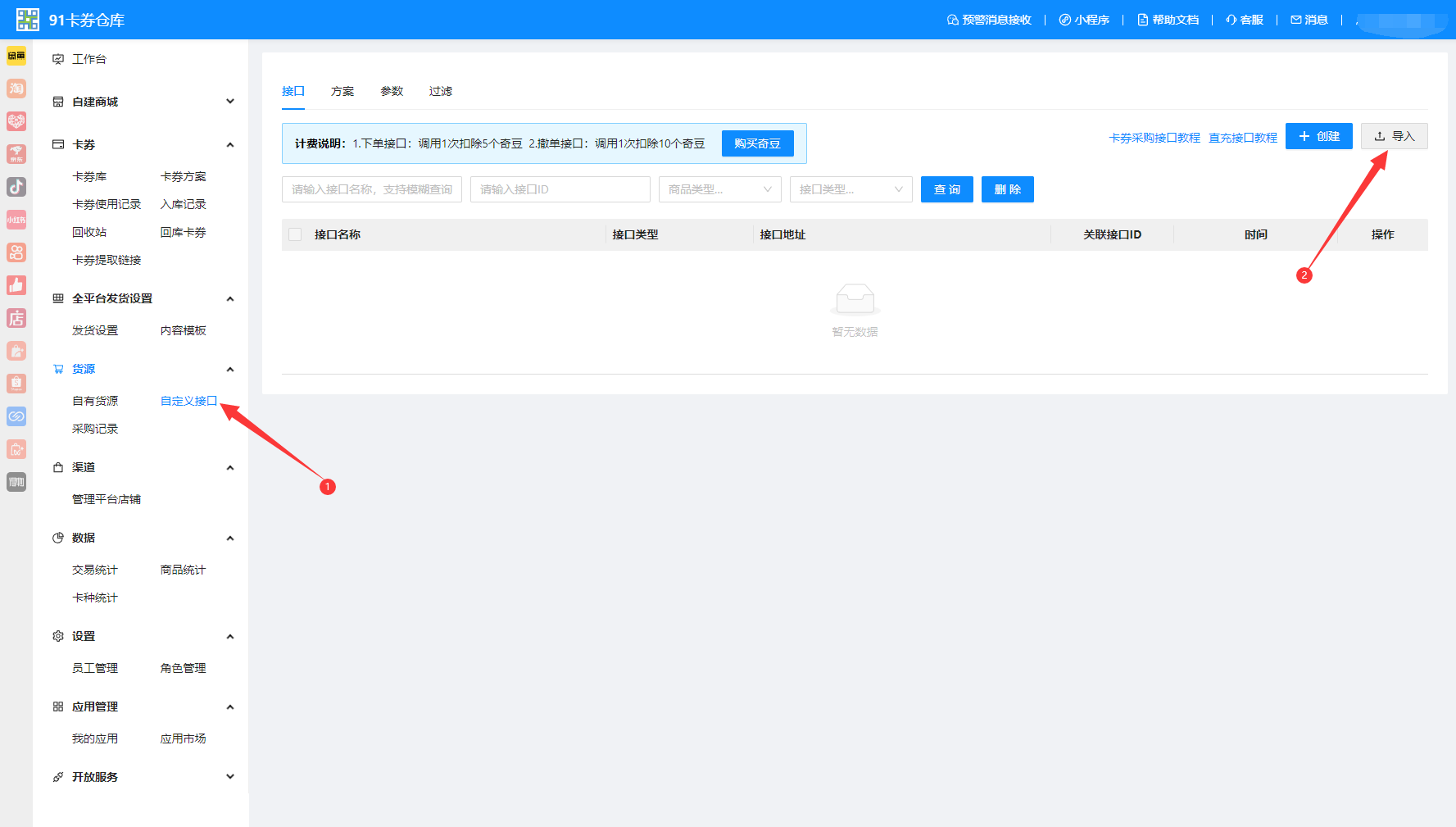Select the Shopee platform icon
The width and height of the screenshot is (1456, 827).
(x=16, y=384)
